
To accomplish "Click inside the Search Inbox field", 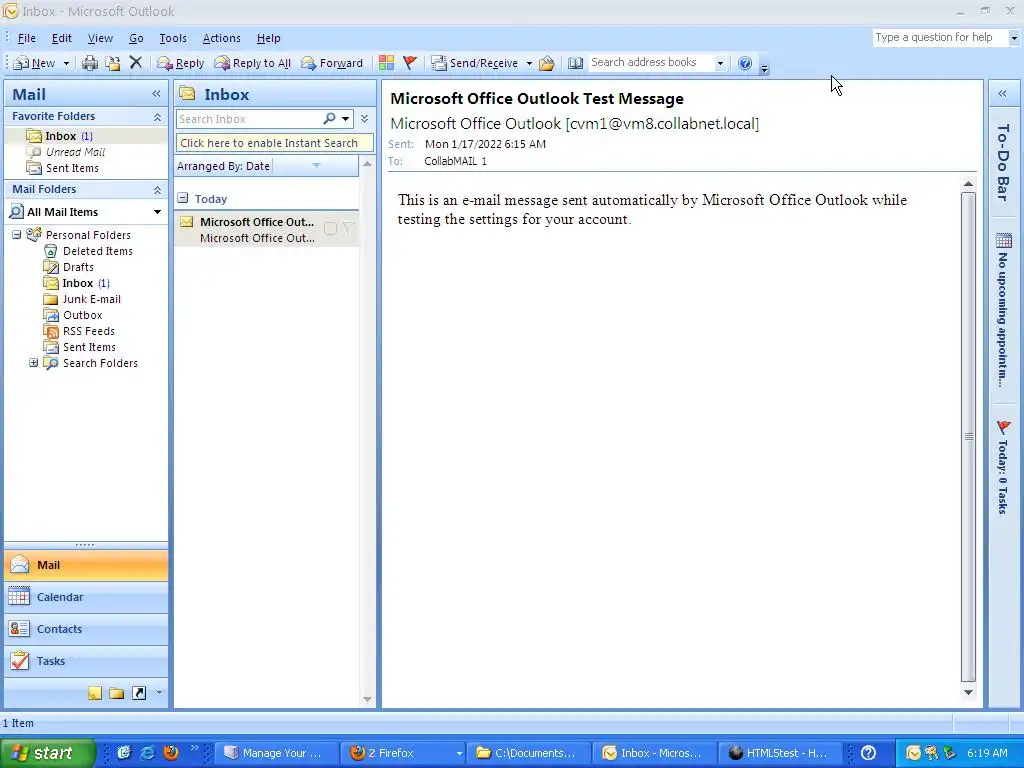I will [248, 119].
